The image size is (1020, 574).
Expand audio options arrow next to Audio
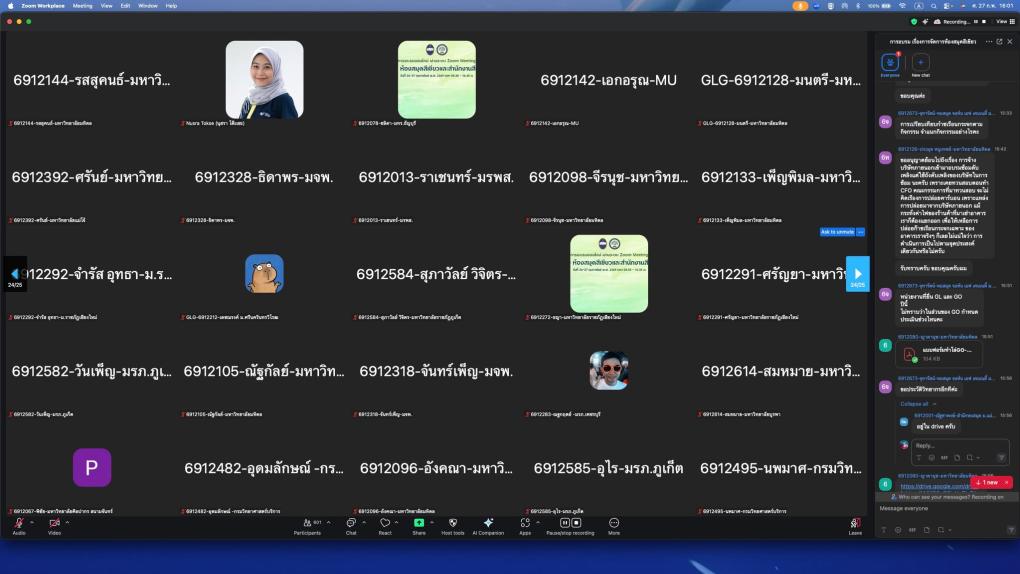[x=32, y=522]
